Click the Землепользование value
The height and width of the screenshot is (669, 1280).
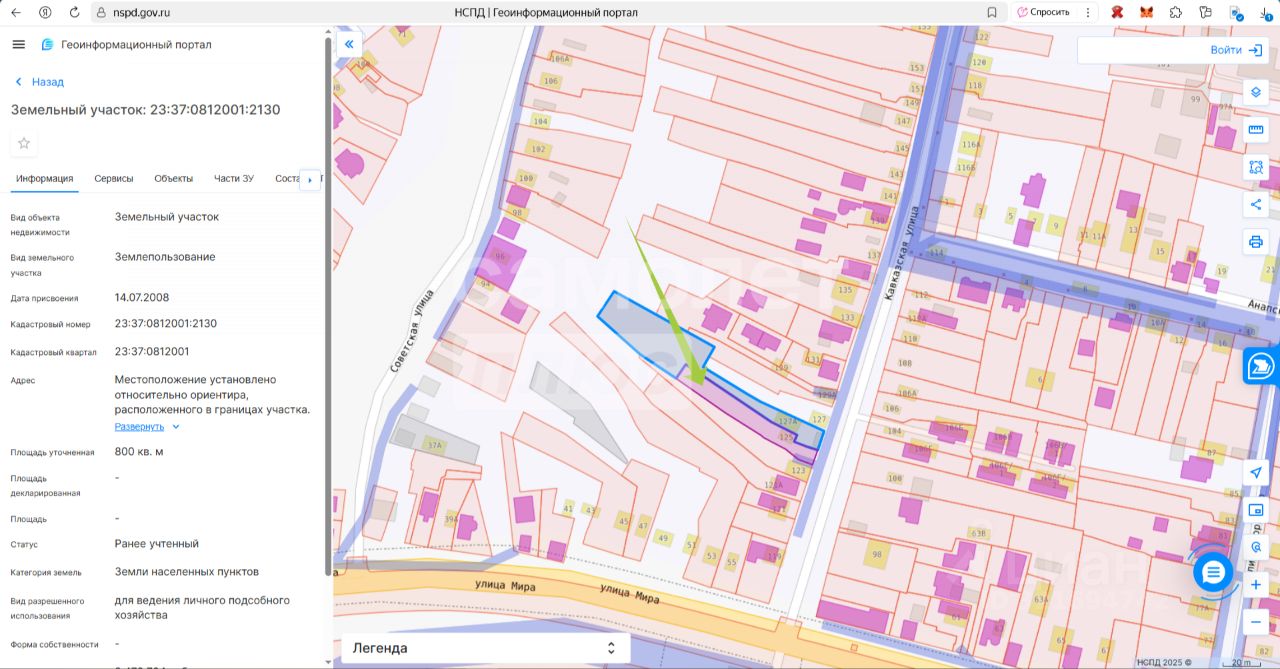165,257
